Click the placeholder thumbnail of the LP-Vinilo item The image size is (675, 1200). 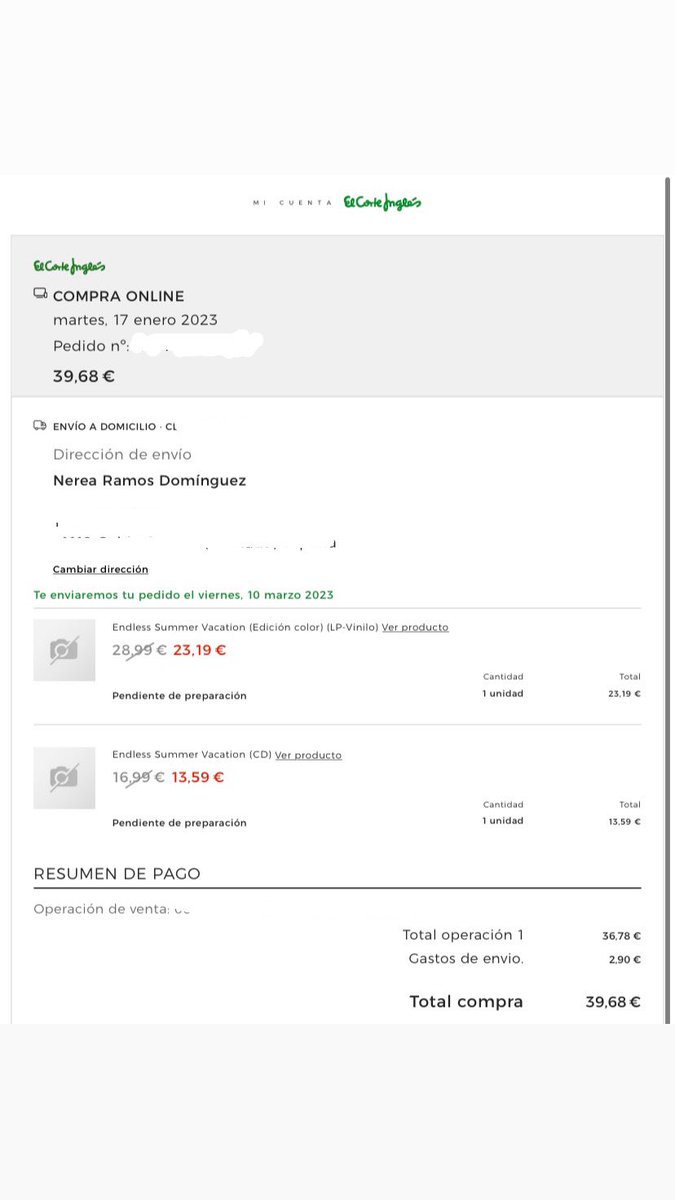(x=64, y=650)
